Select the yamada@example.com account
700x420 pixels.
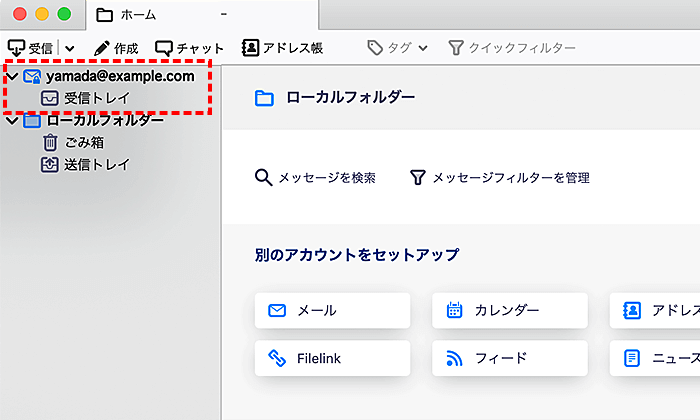[119, 77]
